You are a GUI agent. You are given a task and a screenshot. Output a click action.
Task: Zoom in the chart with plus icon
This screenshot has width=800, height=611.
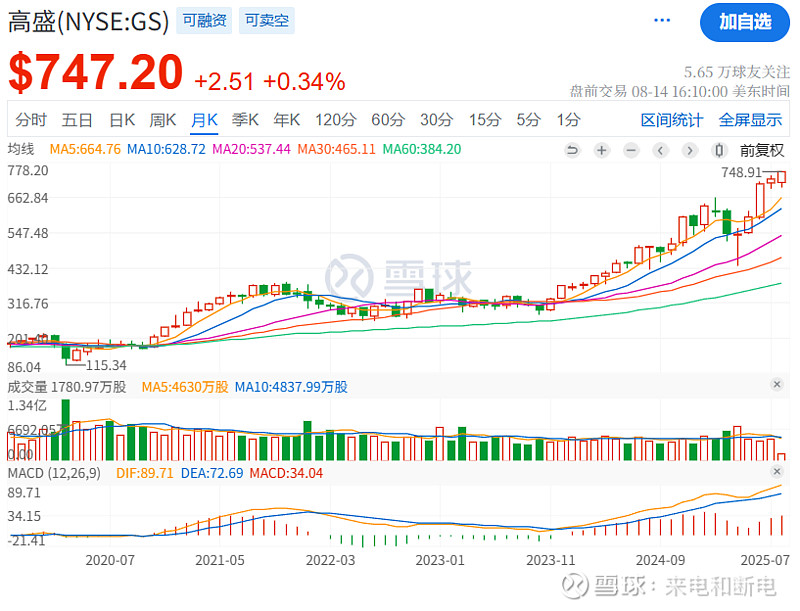(x=602, y=150)
